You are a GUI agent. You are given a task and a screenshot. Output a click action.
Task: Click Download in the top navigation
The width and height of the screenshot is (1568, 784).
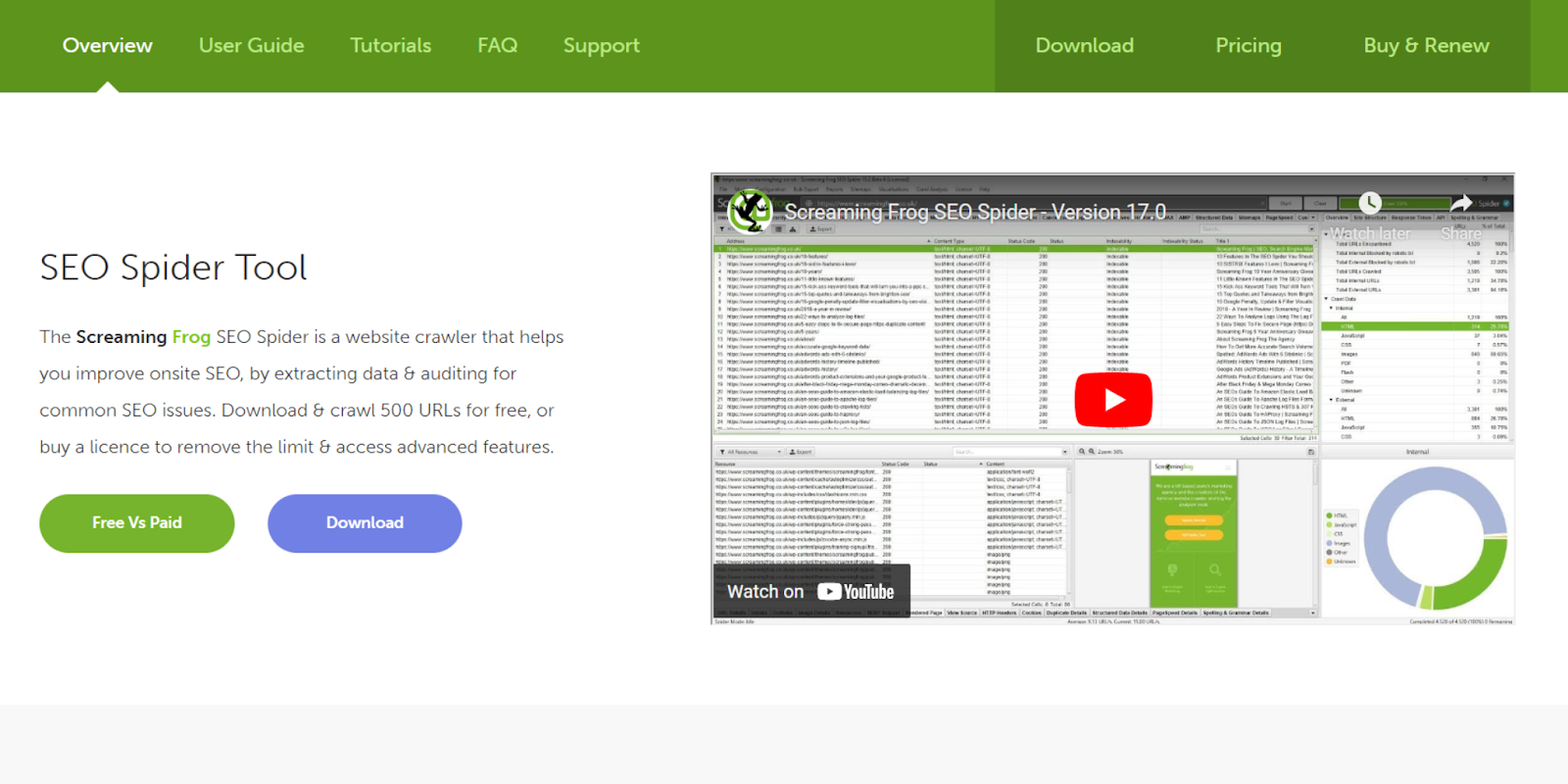1085,45
